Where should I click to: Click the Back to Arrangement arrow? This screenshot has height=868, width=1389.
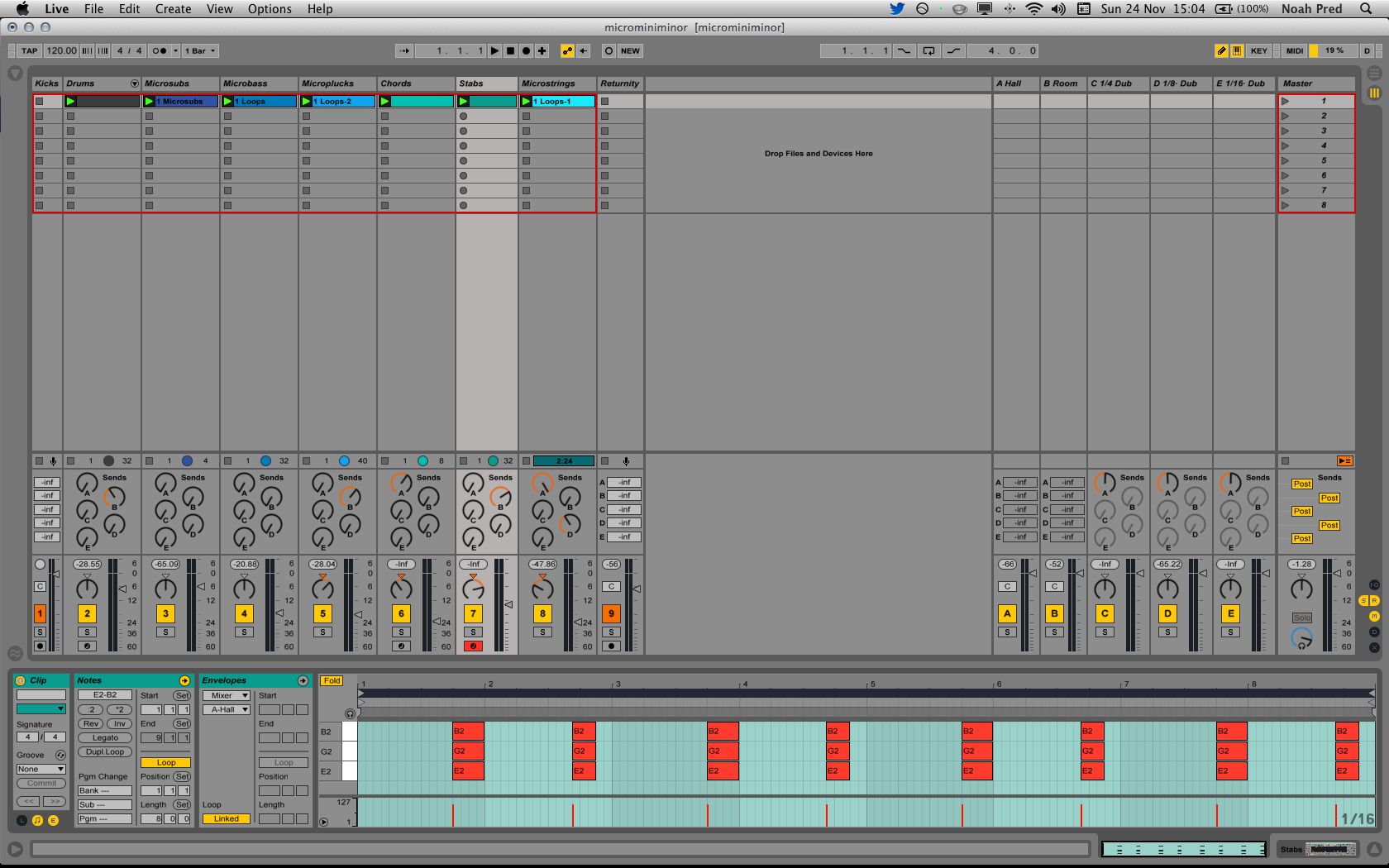pyautogui.click(x=583, y=50)
